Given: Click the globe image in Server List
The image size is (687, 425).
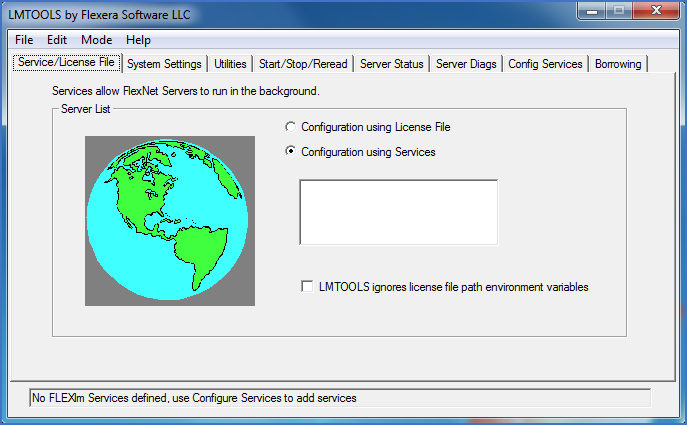Looking at the screenshot, I should coord(170,221).
